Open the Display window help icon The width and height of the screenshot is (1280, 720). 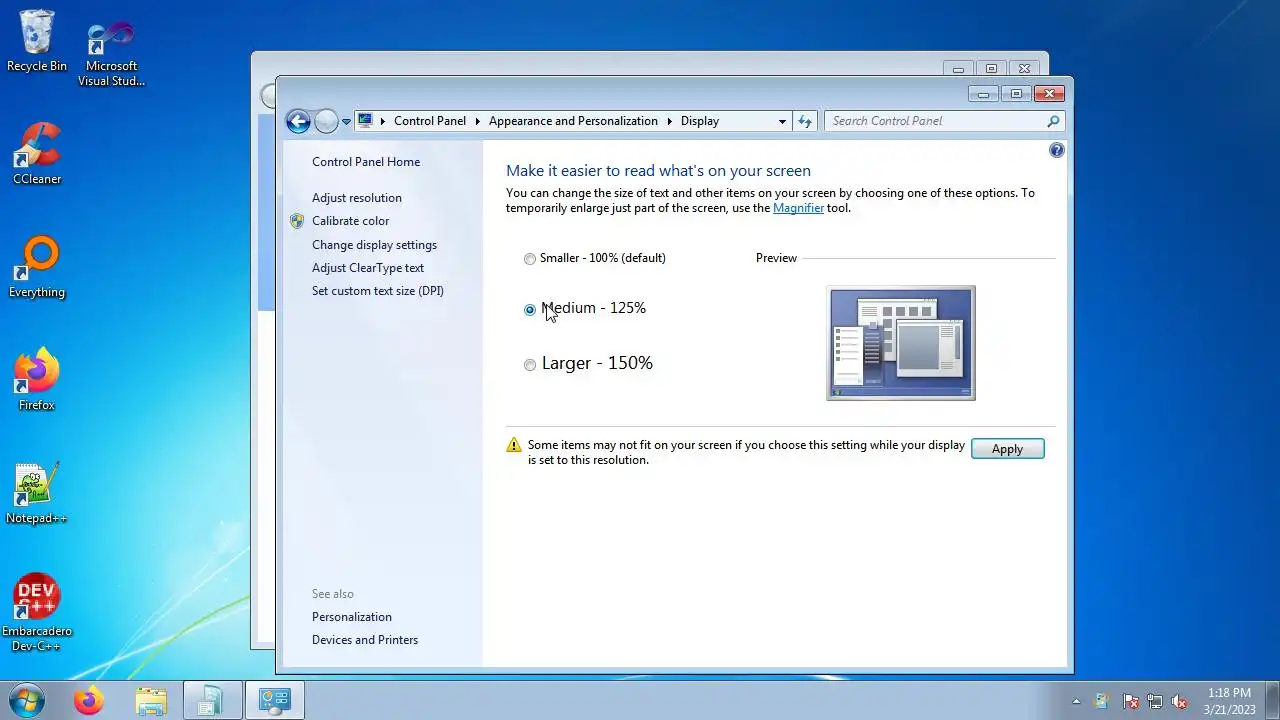[1057, 150]
